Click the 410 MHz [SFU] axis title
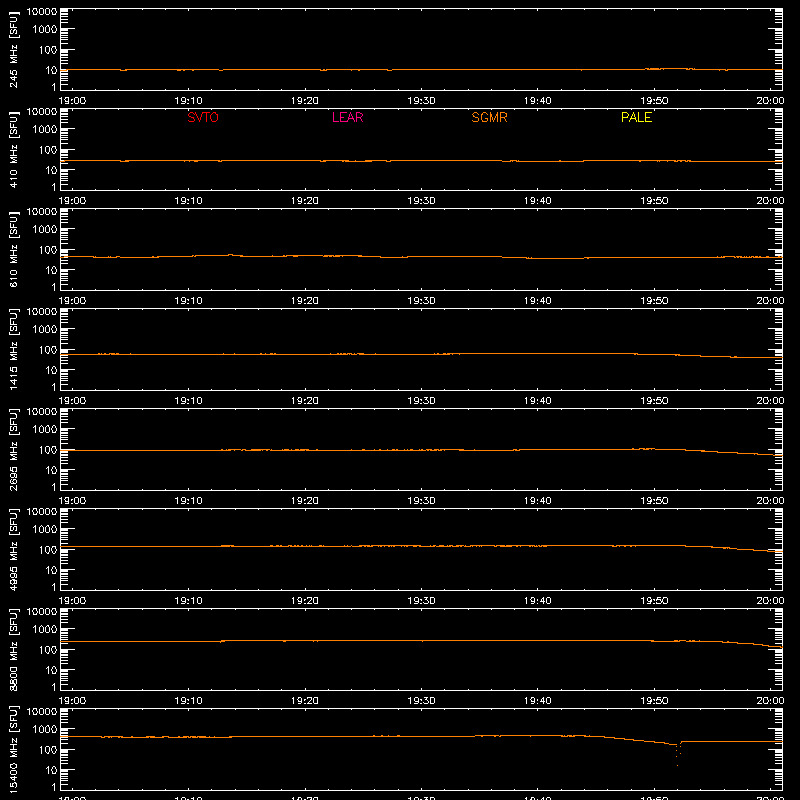 coord(13,149)
